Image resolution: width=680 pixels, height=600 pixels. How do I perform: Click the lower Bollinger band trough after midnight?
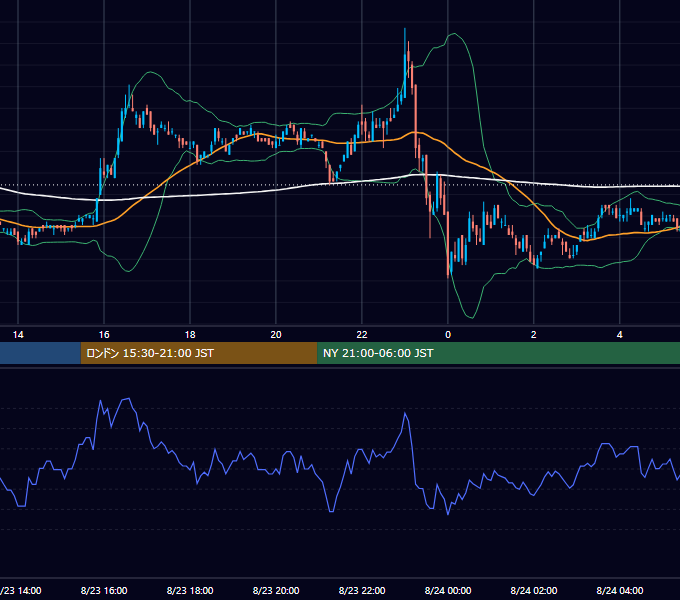[x=471, y=317]
